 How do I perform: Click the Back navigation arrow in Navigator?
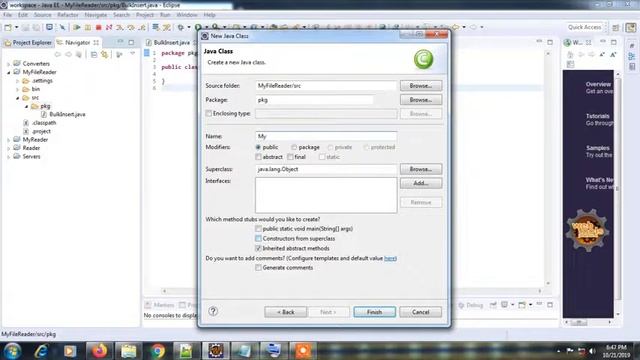tap(58, 54)
